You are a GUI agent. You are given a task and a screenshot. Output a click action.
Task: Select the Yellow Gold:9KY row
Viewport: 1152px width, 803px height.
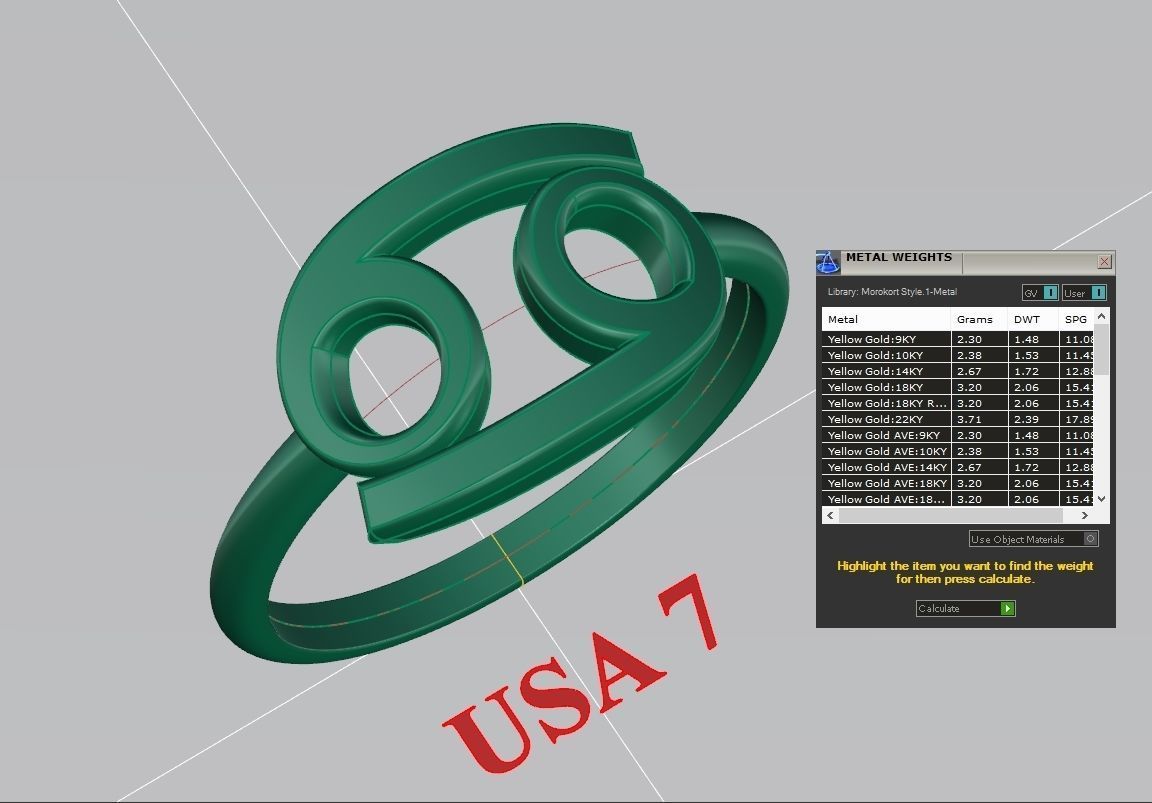pyautogui.click(x=957, y=339)
